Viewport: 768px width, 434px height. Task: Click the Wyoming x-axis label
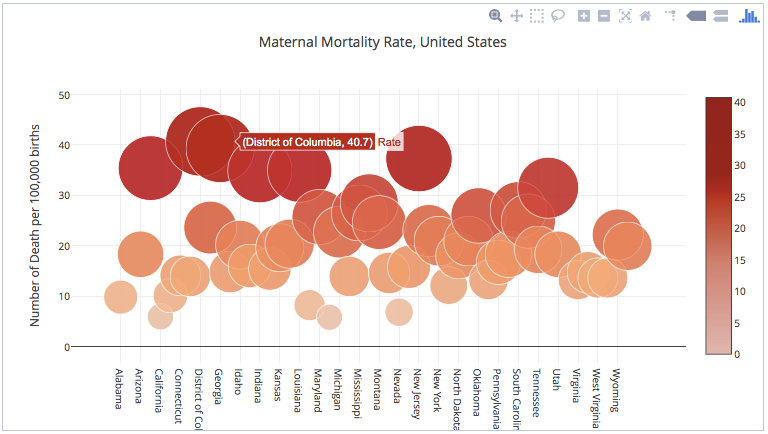pyautogui.click(x=616, y=390)
